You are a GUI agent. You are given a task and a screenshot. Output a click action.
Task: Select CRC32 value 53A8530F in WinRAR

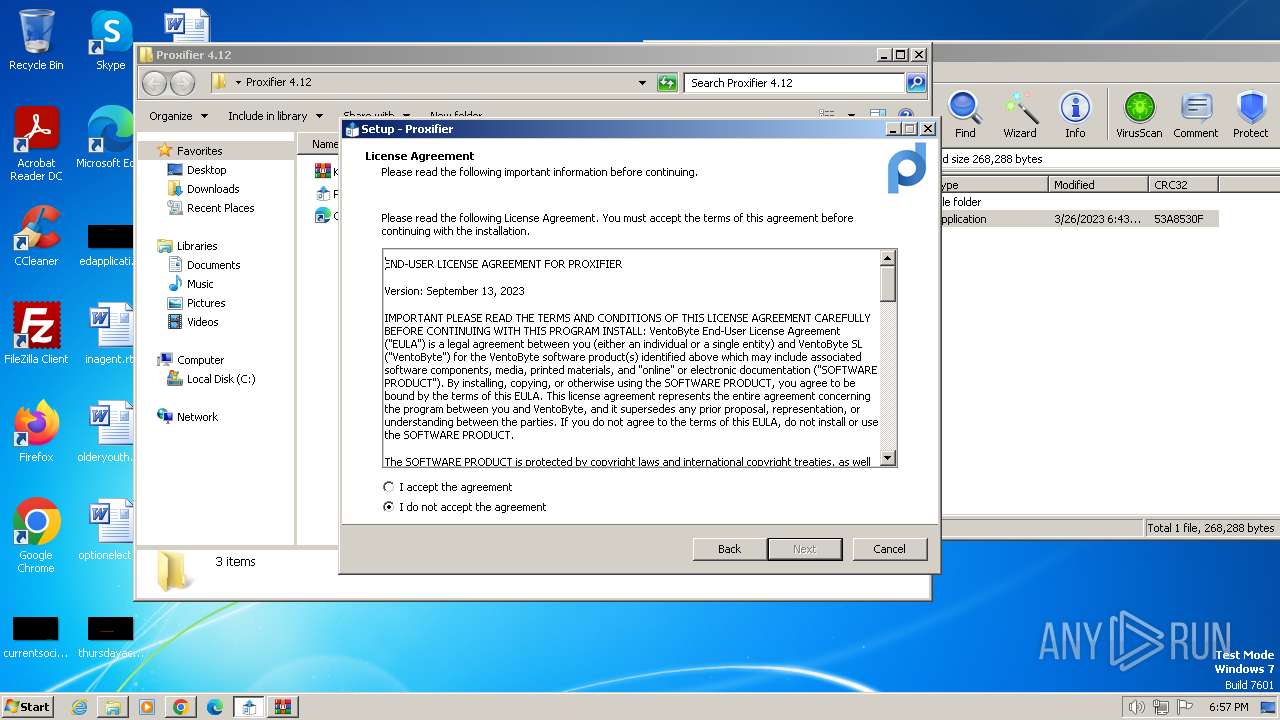click(1178, 219)
